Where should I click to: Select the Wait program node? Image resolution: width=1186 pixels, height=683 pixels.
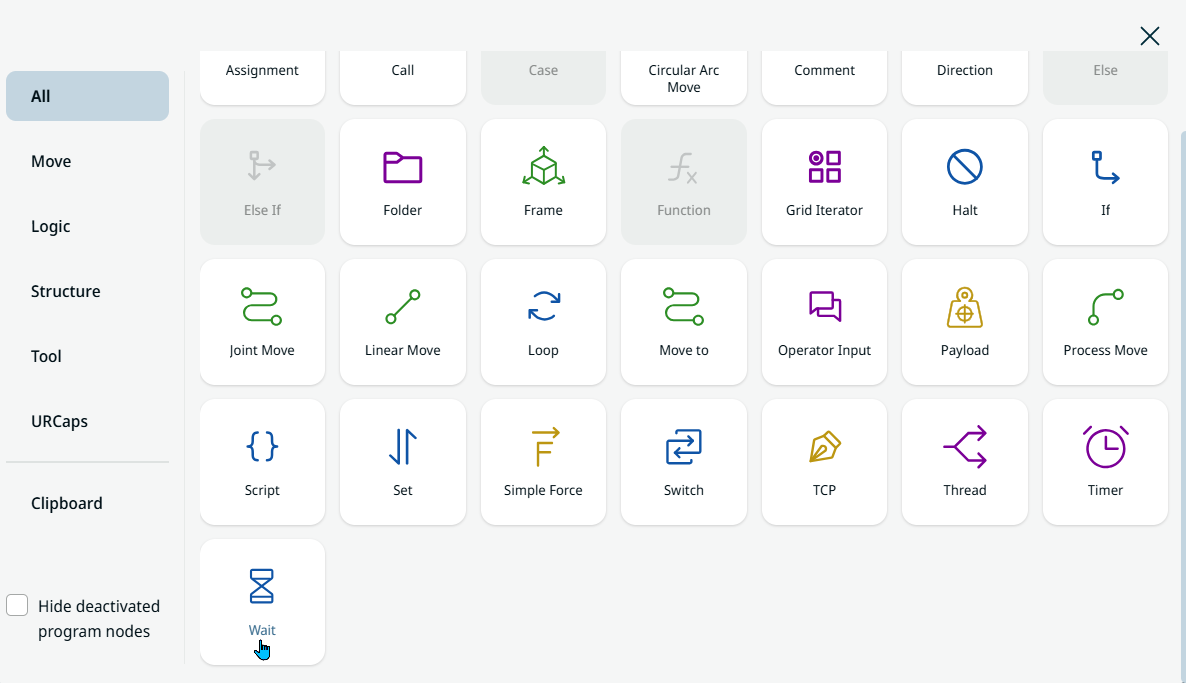[x=262, y=600]
